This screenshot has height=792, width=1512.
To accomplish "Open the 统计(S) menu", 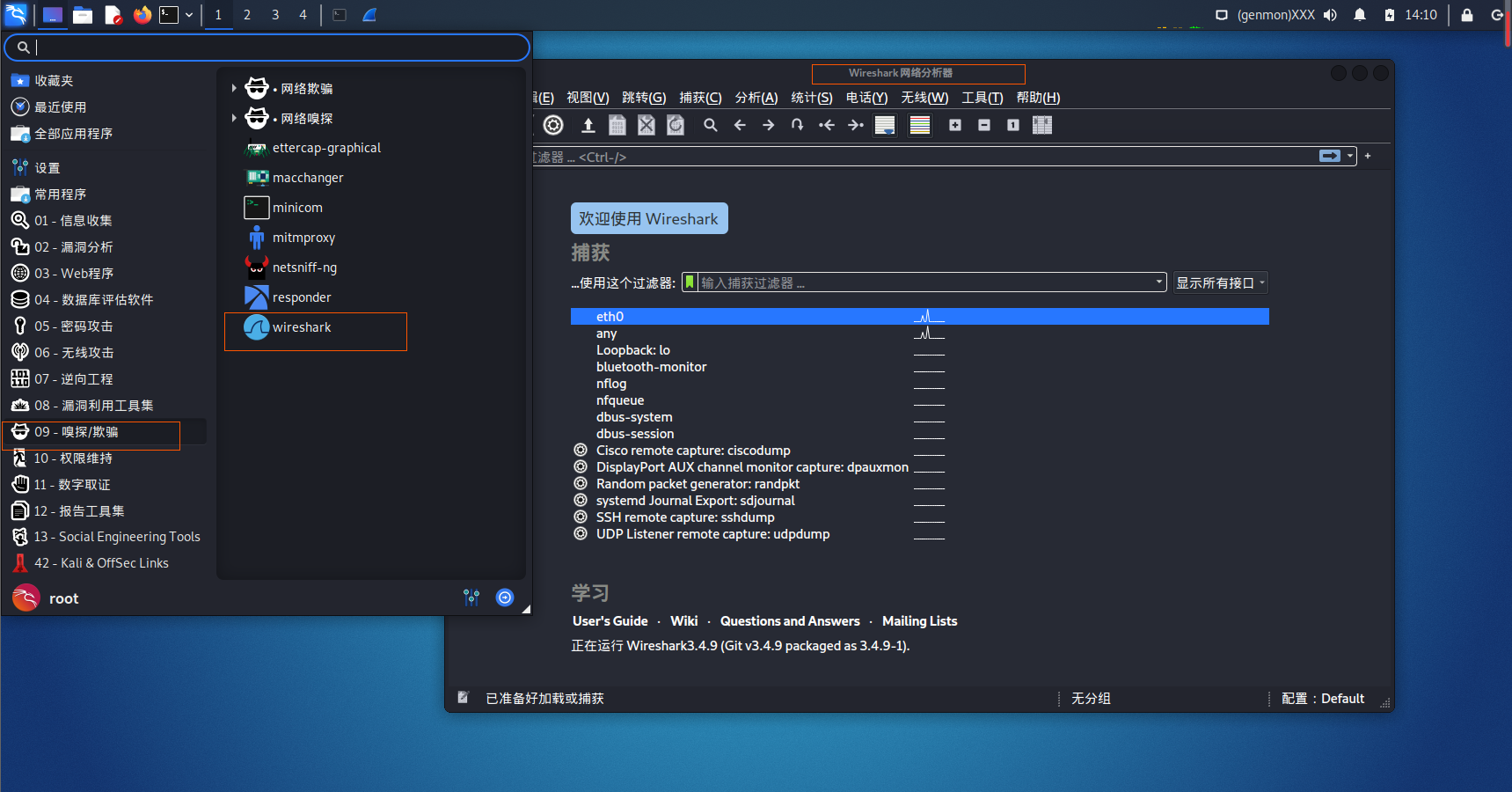I will coord(812,98).
